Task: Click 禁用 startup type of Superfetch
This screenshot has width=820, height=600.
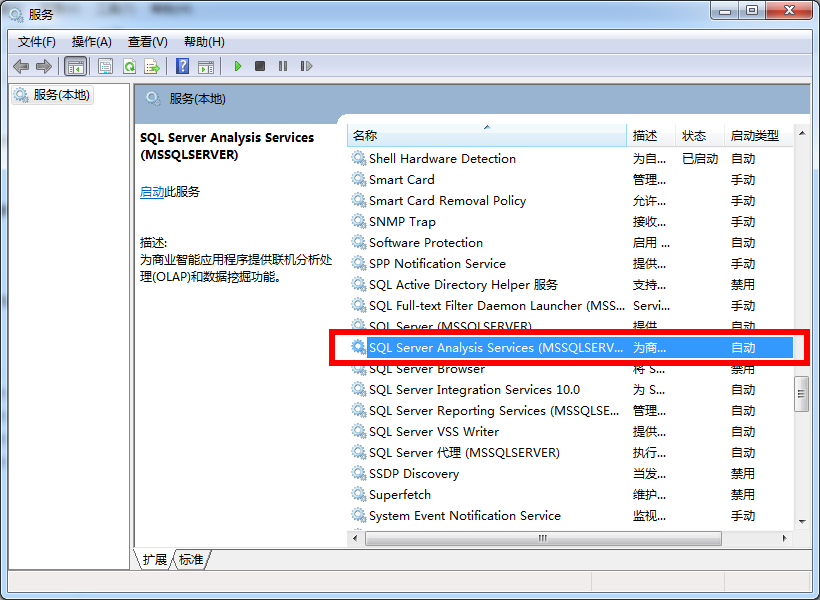Action: point(743,494)
